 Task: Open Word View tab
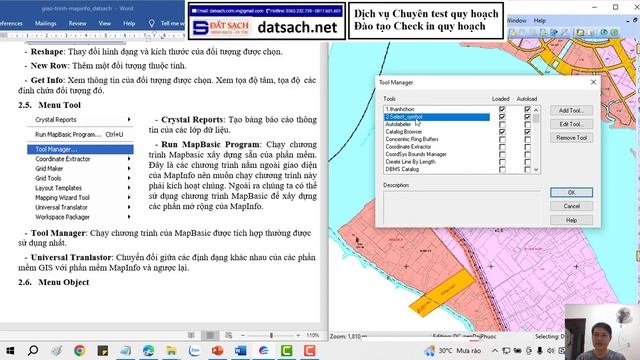pos(104,23)
